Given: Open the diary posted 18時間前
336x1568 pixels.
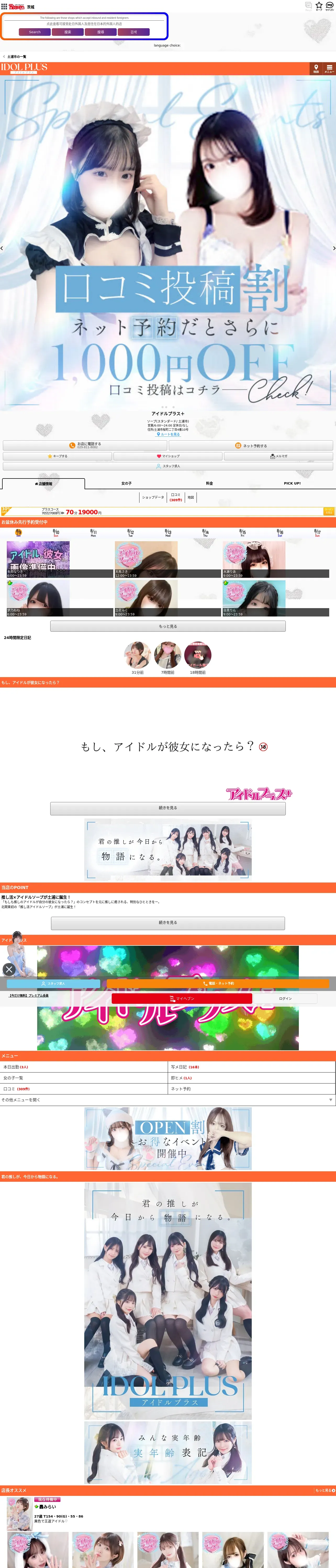Looking at the screenshot, I should click(198, 656).
